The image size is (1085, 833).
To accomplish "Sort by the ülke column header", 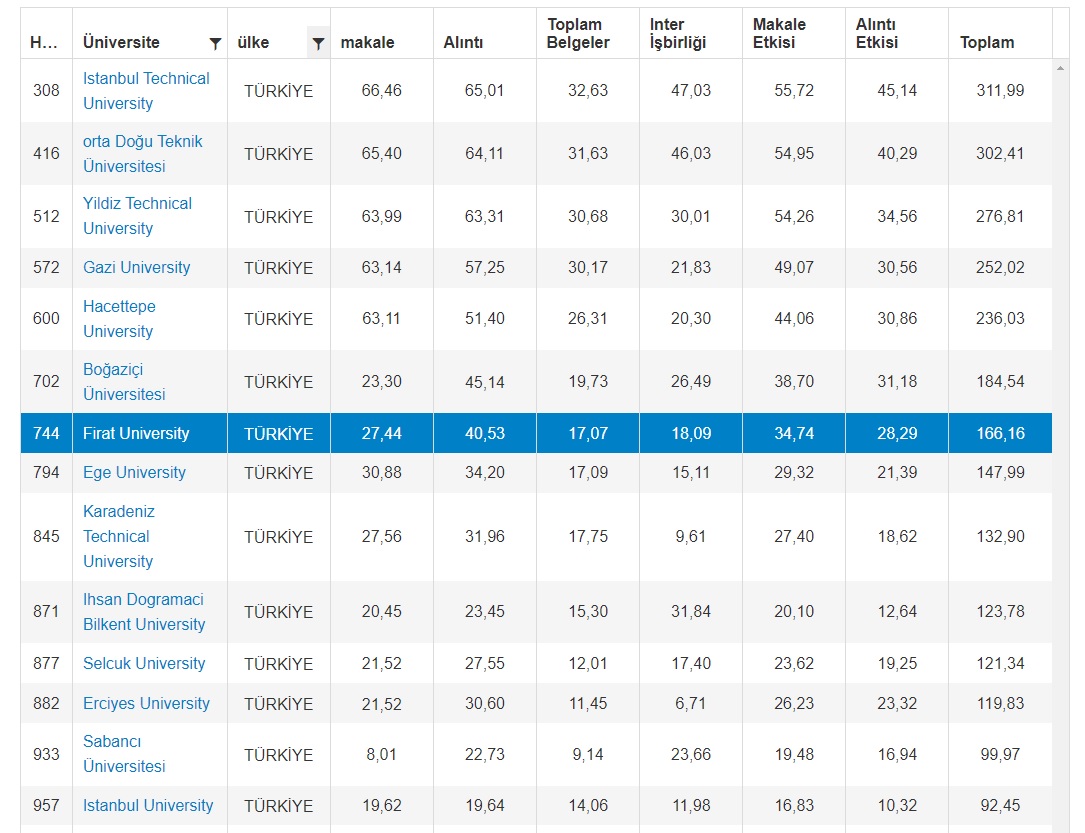I will point(253,42).
